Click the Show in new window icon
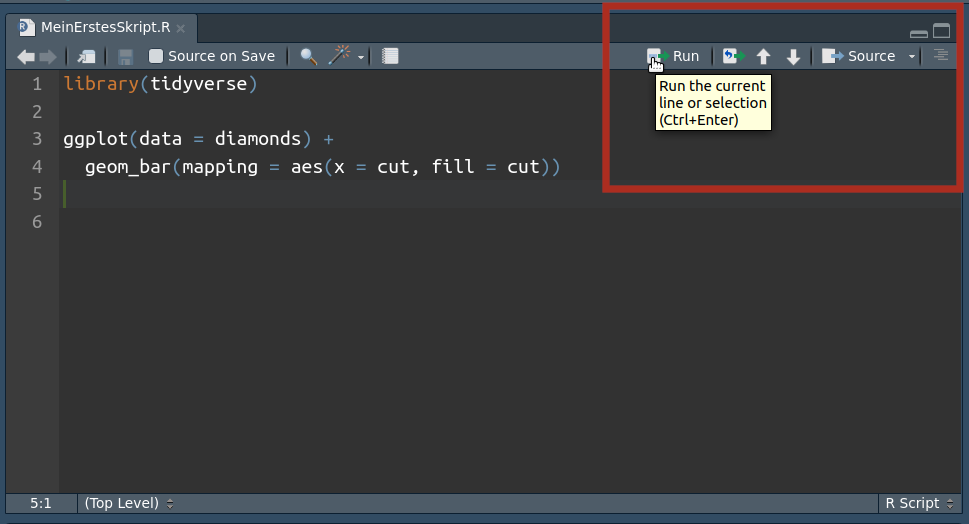 88,57
